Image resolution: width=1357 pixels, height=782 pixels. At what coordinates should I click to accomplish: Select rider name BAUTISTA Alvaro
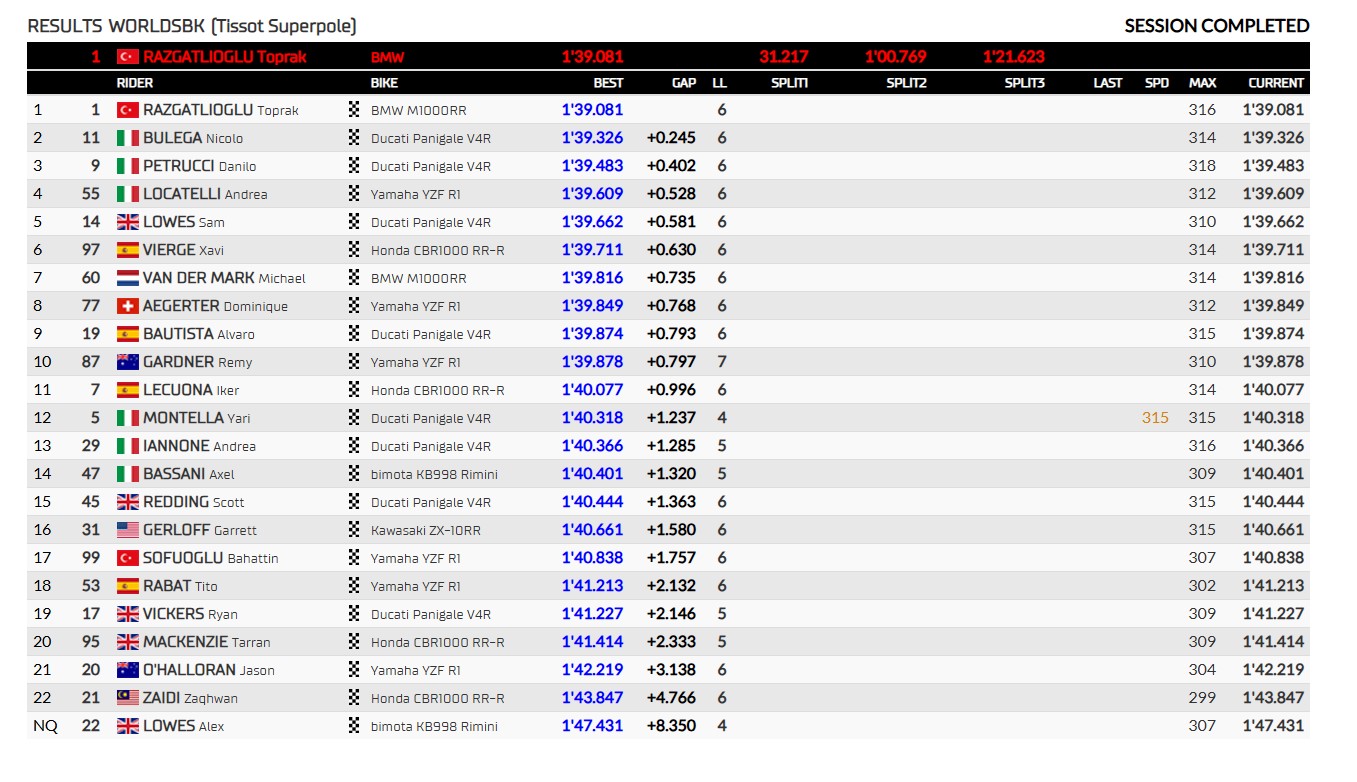tap(199, 334)
